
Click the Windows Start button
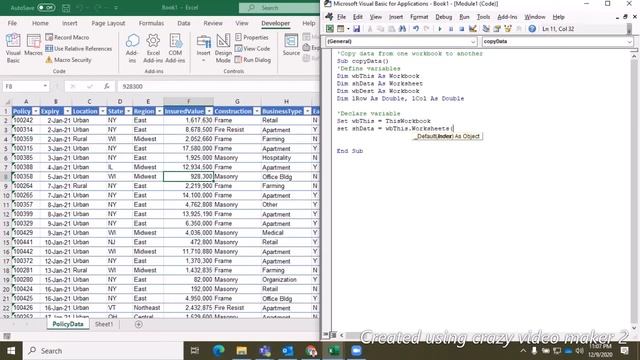tap(11, 351)
